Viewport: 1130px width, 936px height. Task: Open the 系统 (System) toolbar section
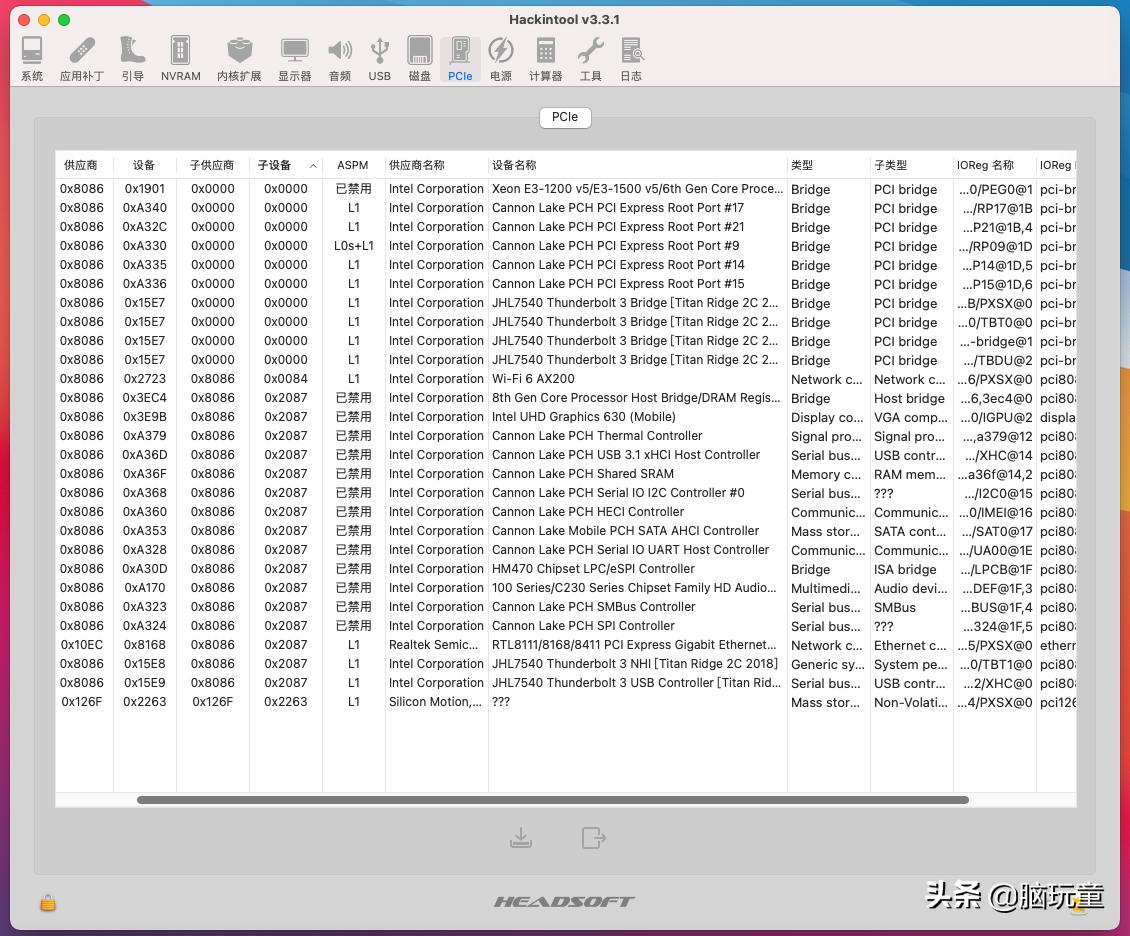pos(32,58)
